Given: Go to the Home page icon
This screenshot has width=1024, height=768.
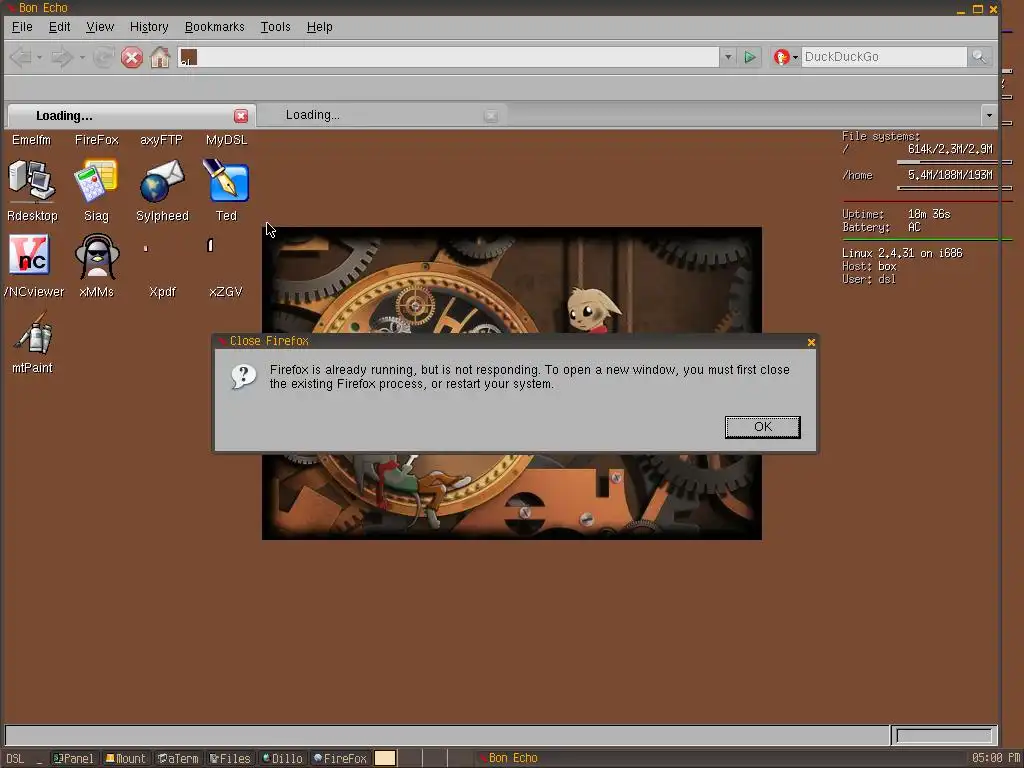Looking at the screenshot, I should click(x=160, y=57).
